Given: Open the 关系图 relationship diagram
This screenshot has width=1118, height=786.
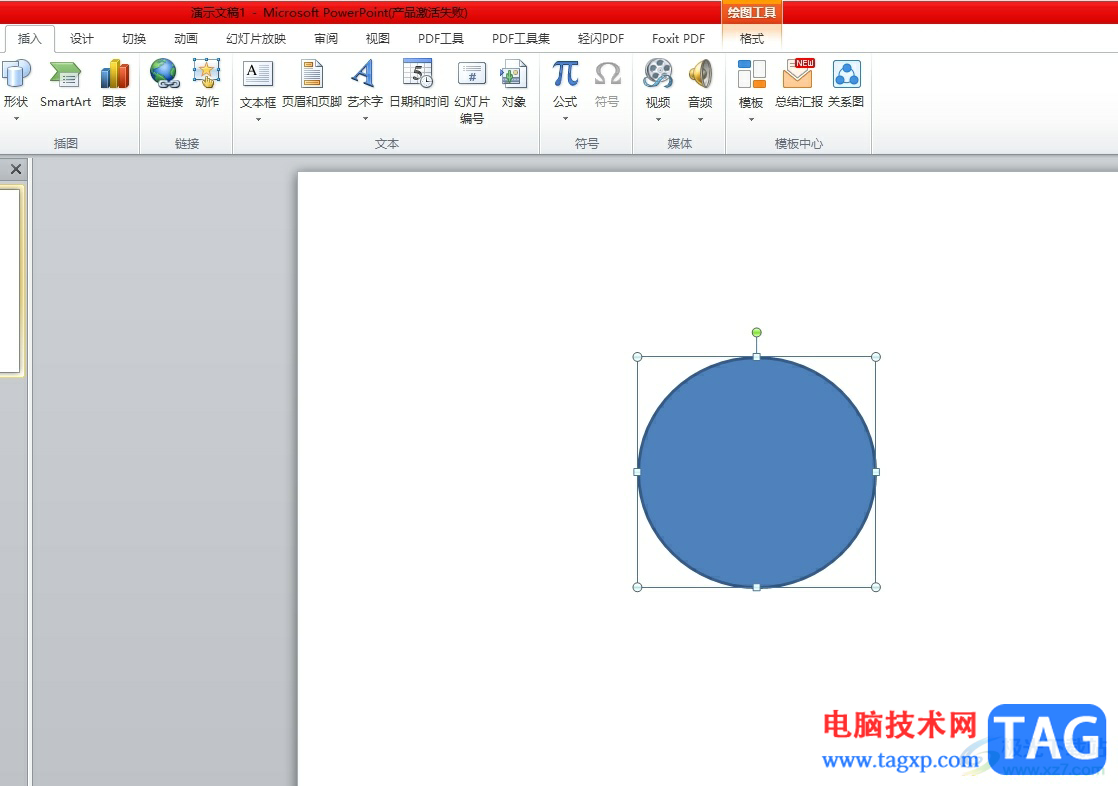Looking at the screenshot, I should click(846, 84).
